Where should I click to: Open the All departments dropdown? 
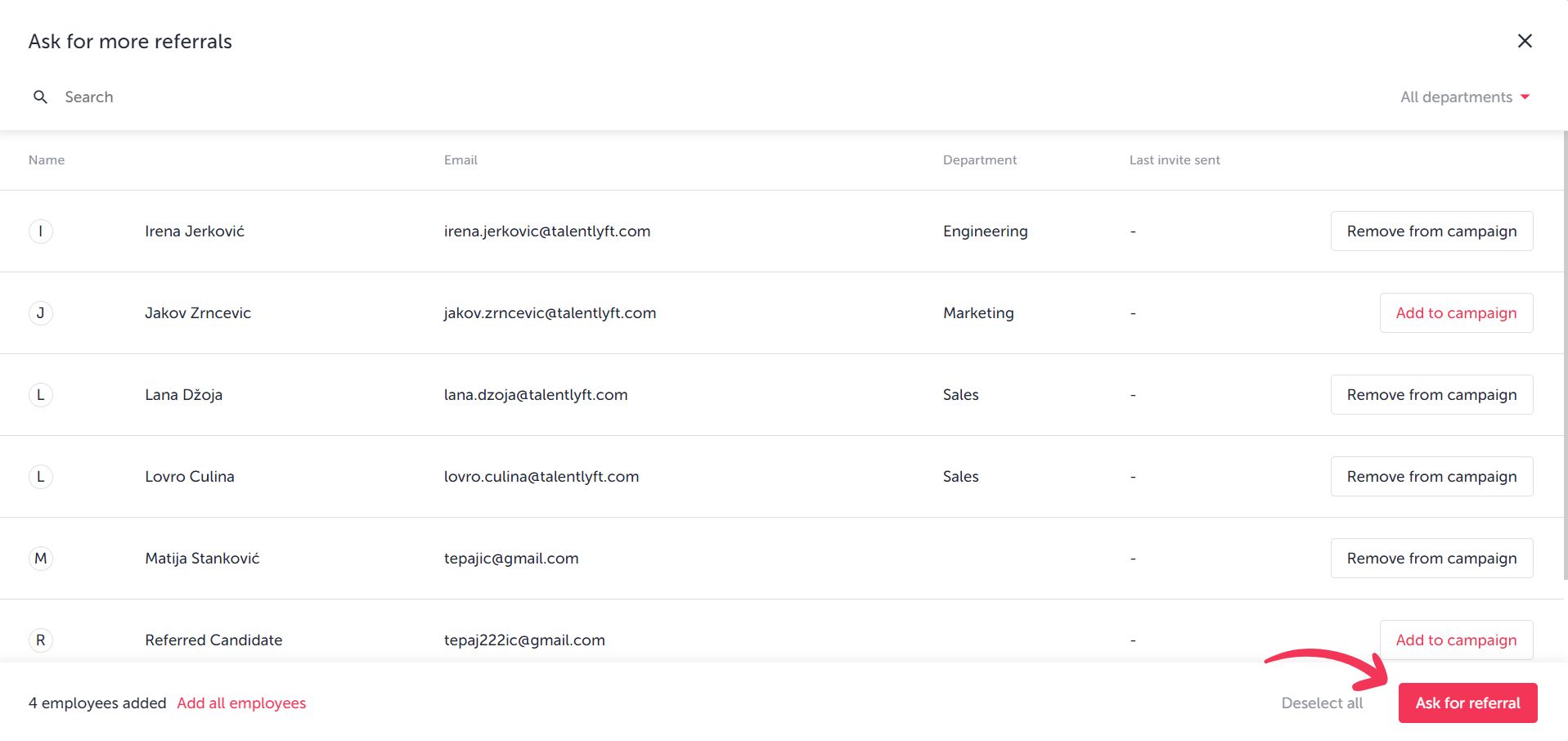[1457, 97]
